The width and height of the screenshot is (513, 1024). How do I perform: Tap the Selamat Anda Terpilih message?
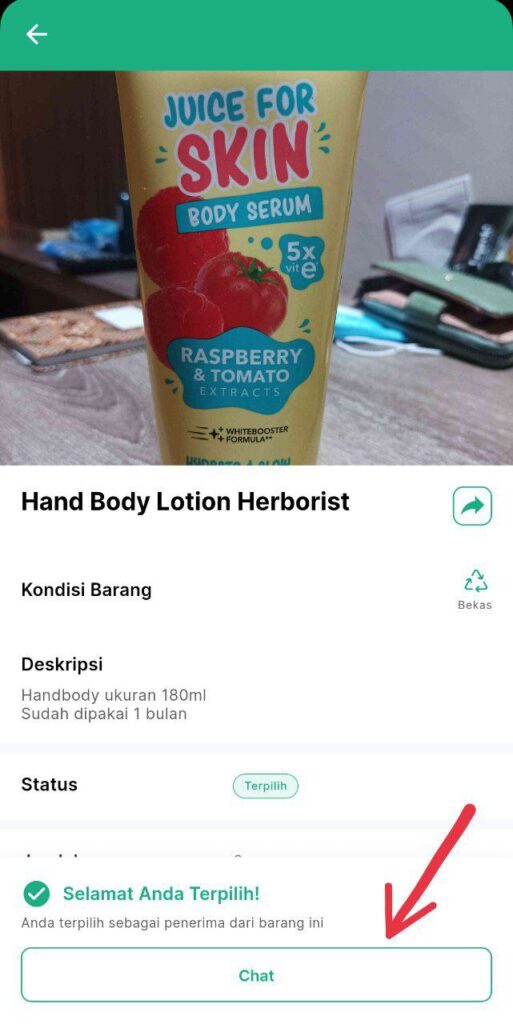[x=161, y=894]
